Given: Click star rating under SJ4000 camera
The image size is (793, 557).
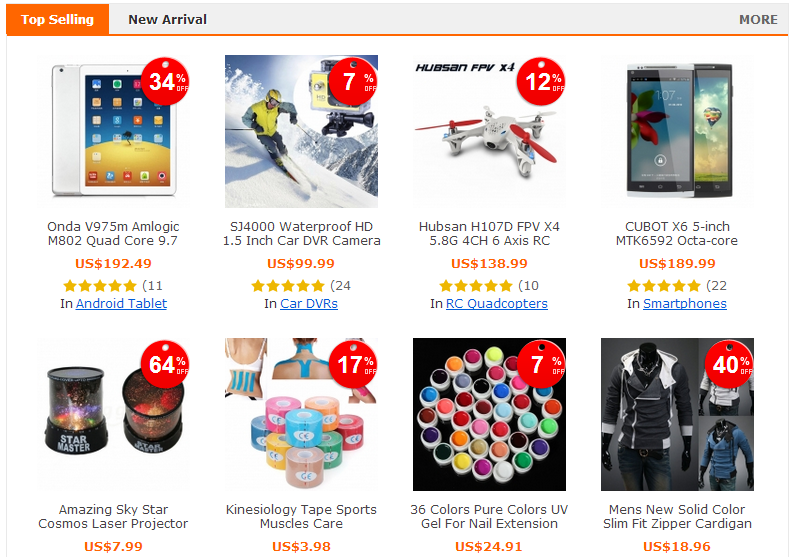Looking at the screenshot, I should 288,286.
